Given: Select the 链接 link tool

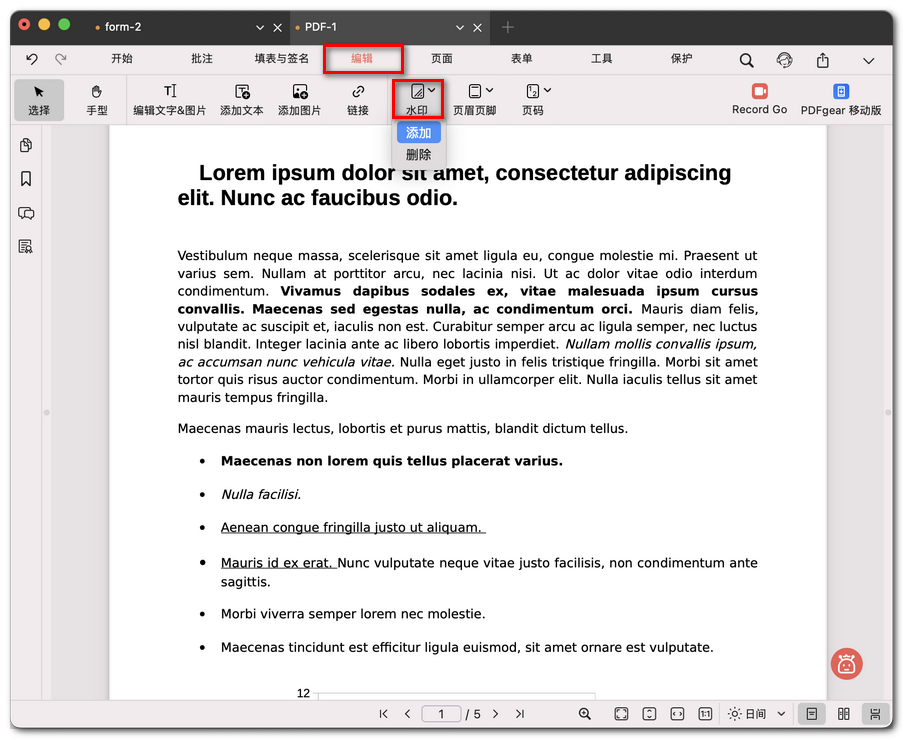Looking at the screenshot, I should click(x=357, y=100).
